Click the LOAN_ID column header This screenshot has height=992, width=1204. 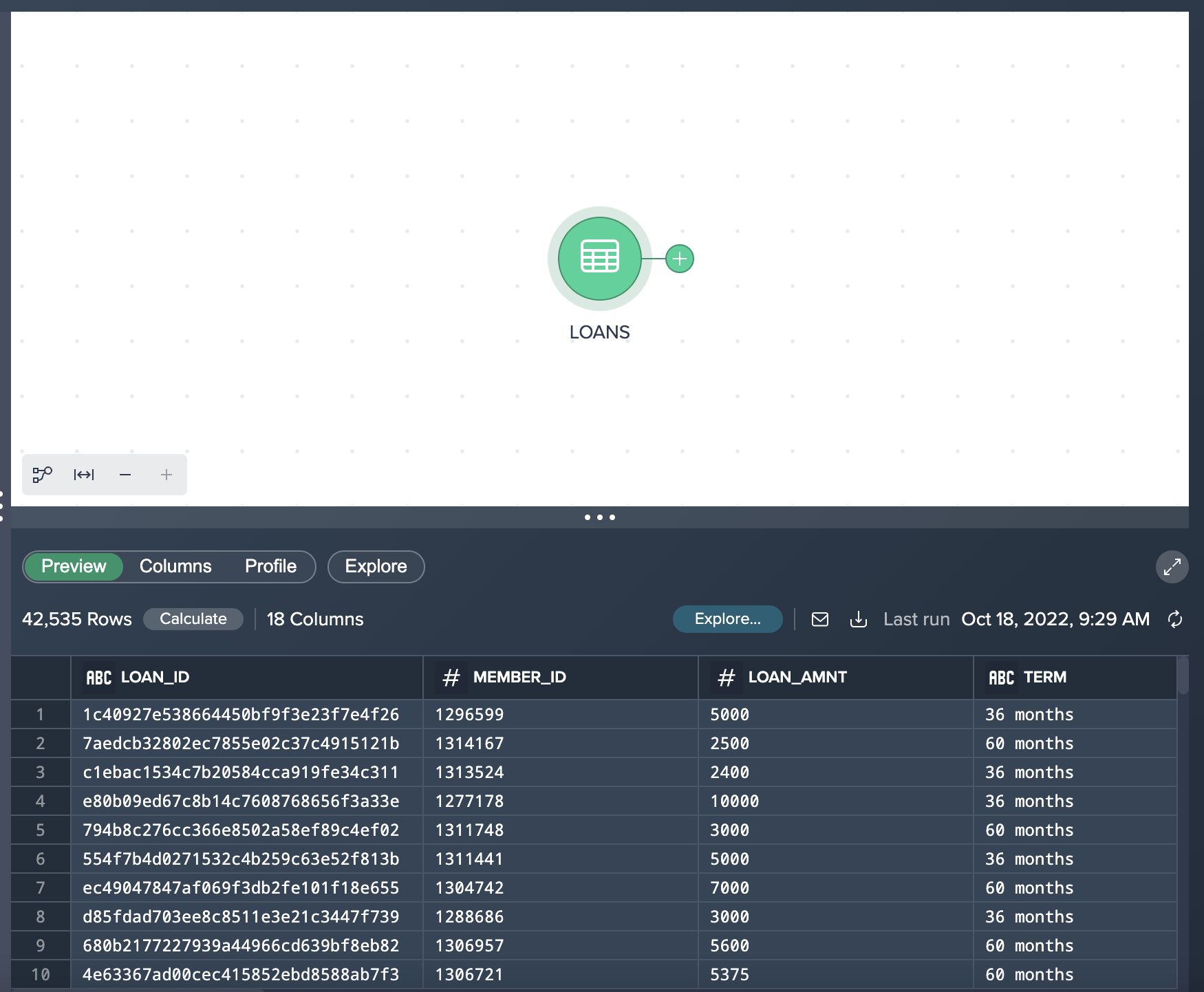(155, 678)
